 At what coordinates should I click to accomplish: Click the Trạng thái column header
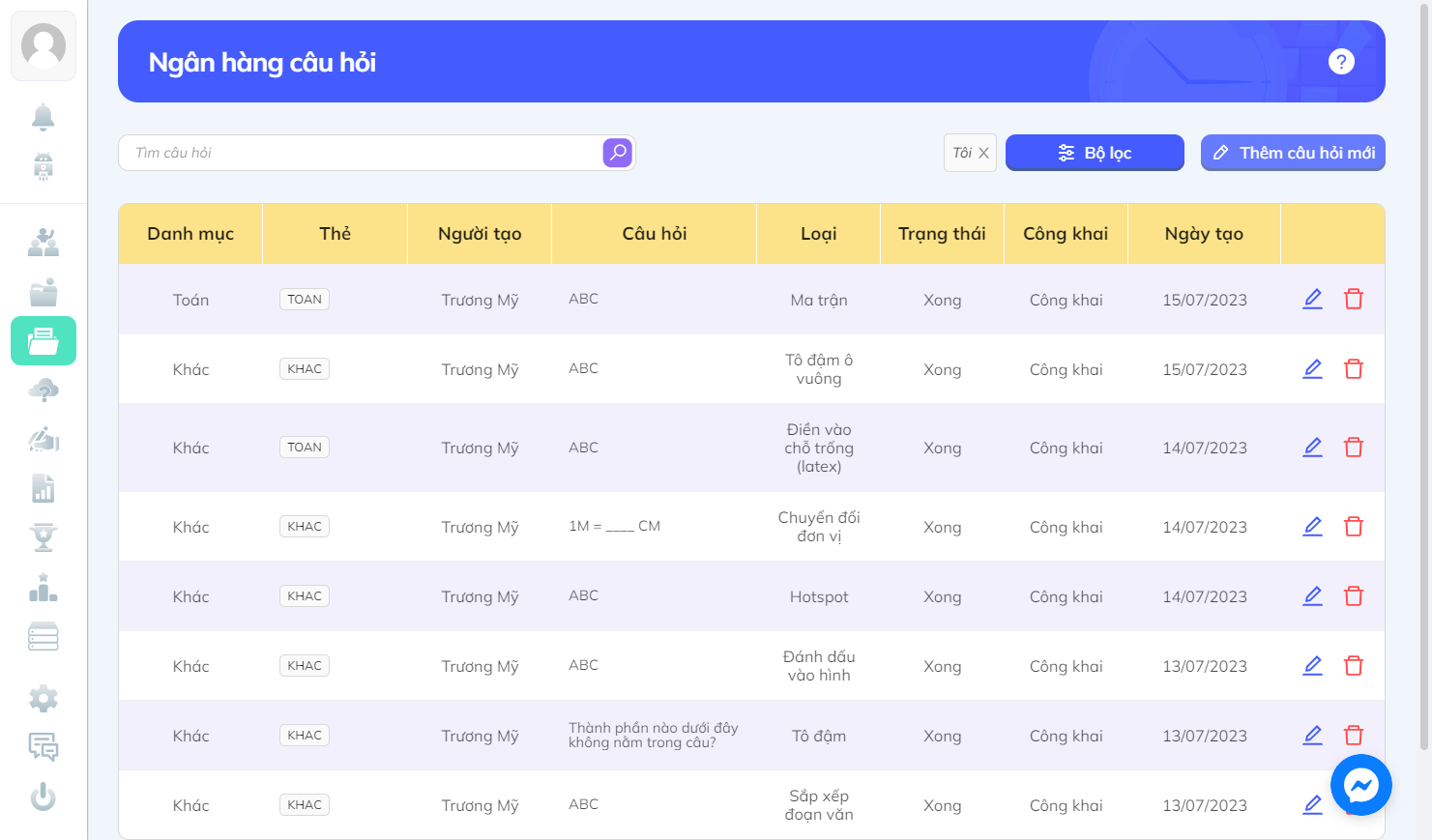pyautogui.click(x=942, y=234)
